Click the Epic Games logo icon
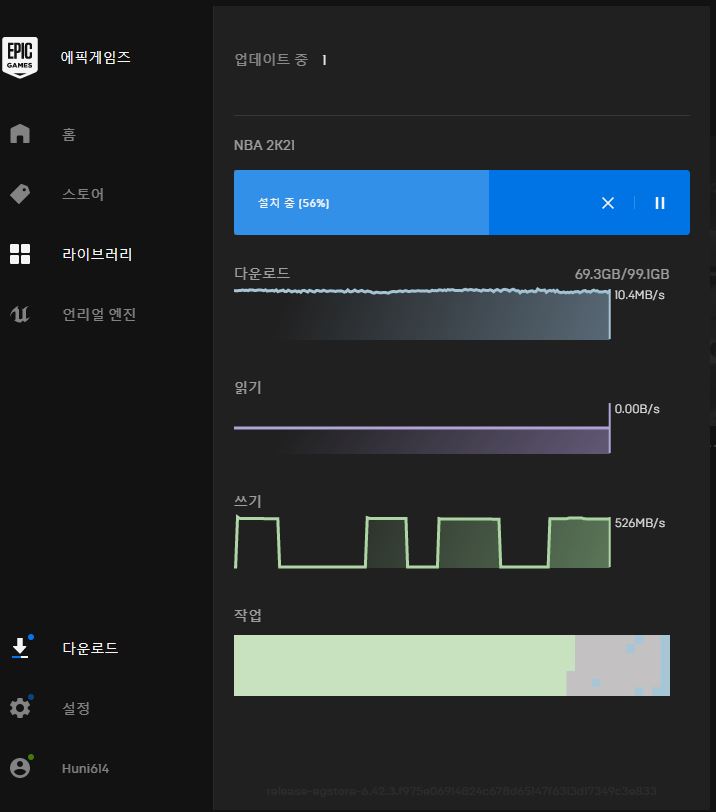 (x=20, y=57)
